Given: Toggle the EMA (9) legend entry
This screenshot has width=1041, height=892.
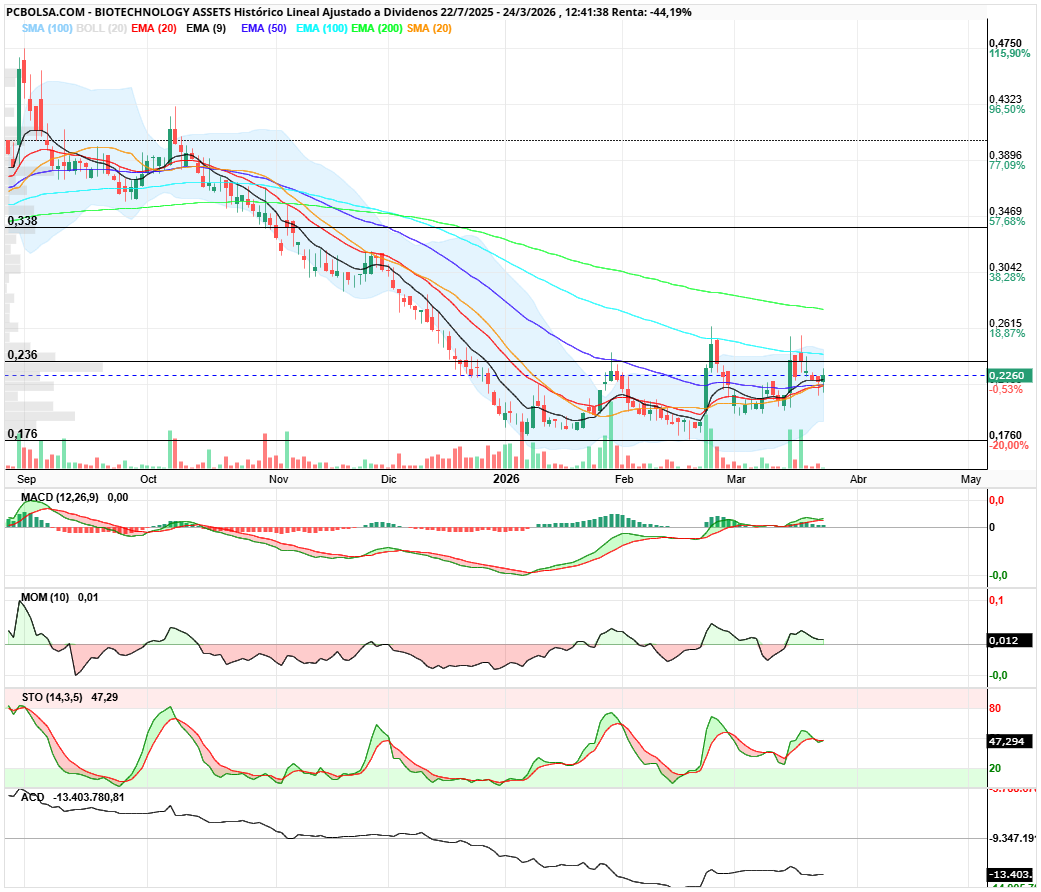Looking at the screenshot, I should click(206, 28).
